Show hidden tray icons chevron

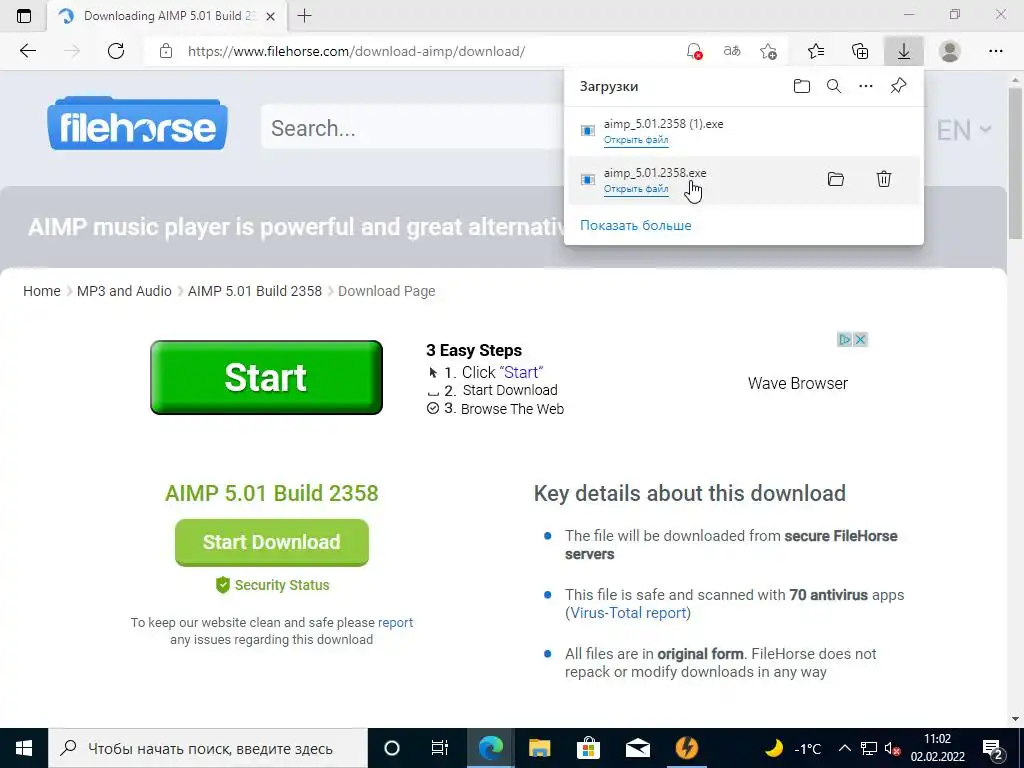[844, 748]
